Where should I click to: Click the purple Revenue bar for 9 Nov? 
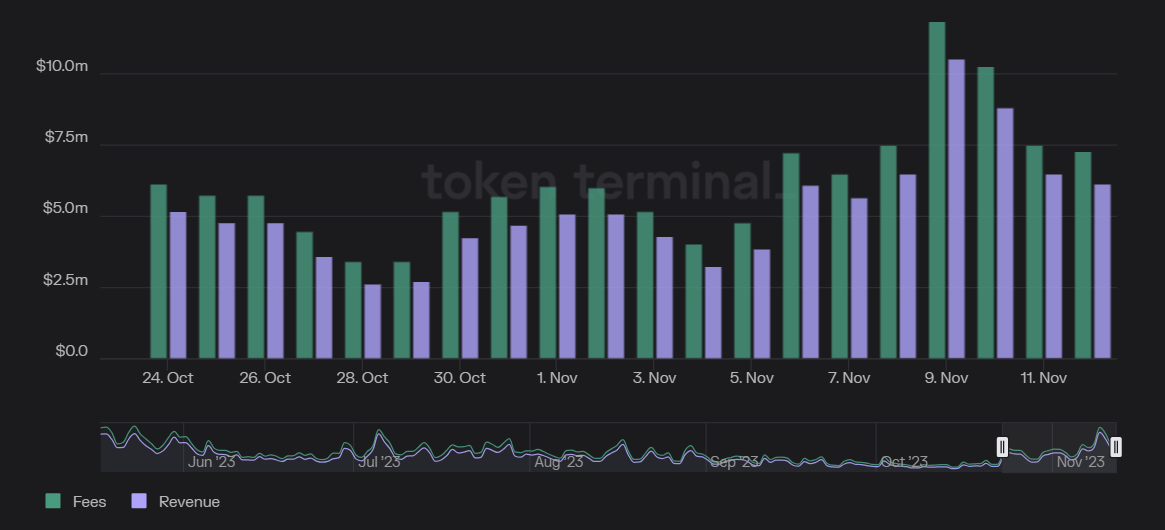coord(956,208)
